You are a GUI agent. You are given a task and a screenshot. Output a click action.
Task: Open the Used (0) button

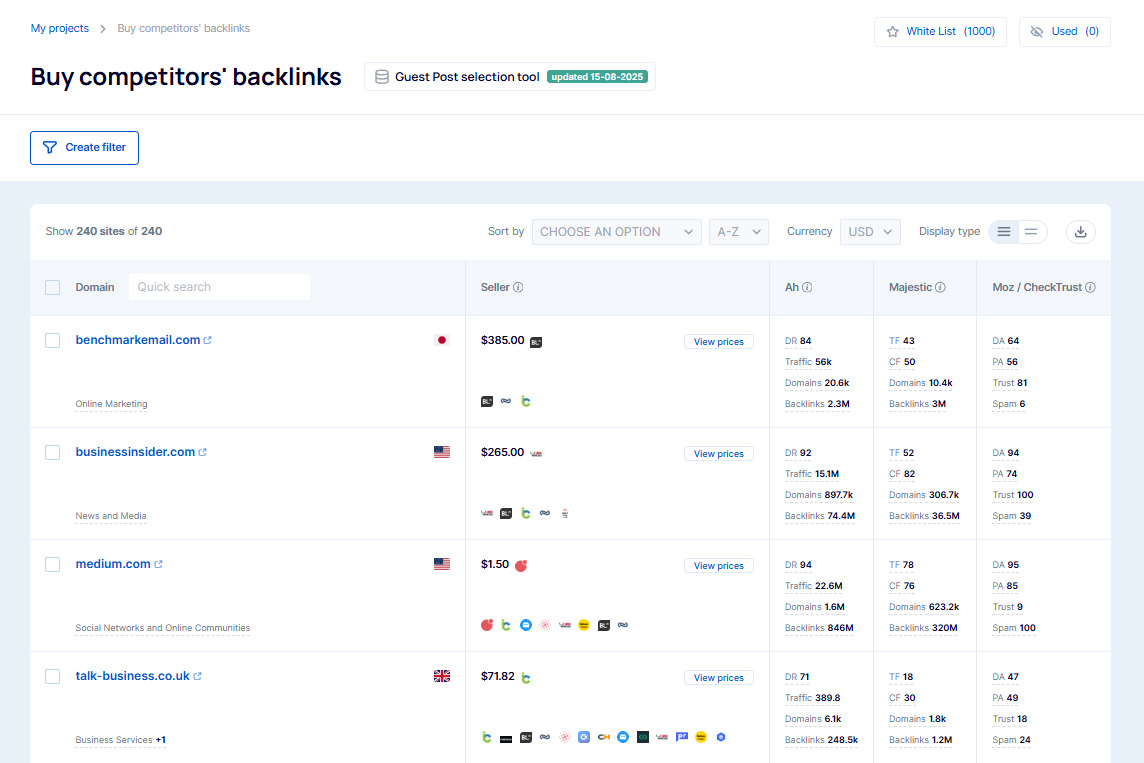(x=1064, y=31)
